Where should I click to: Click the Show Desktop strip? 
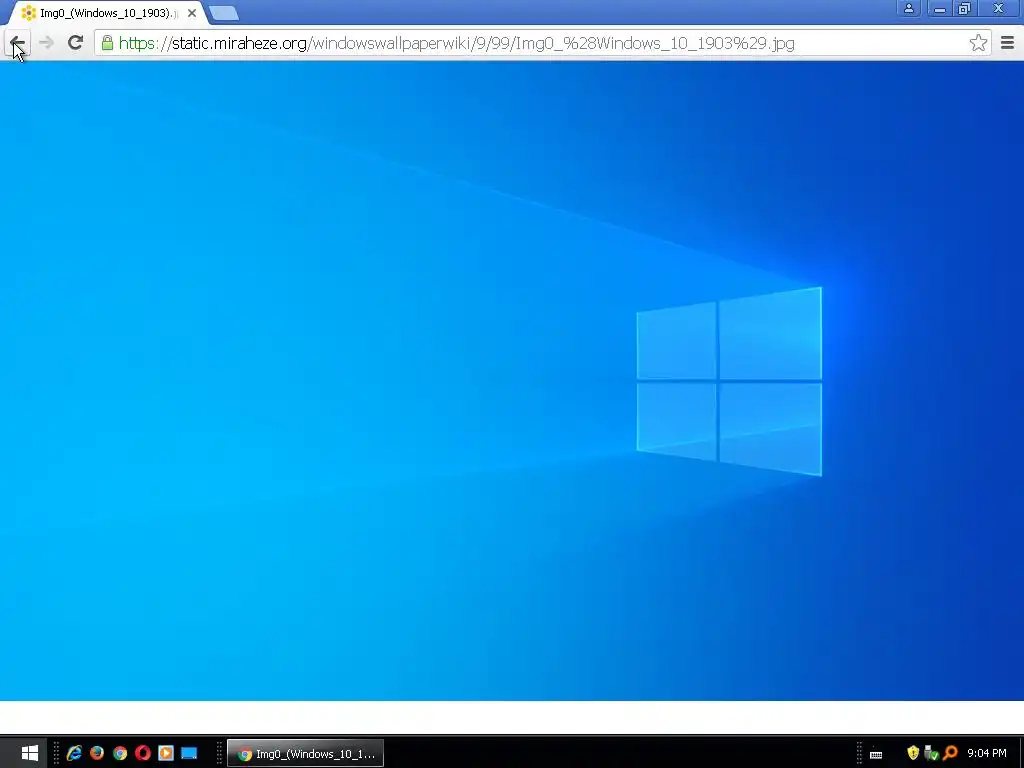[x=1021, y=753]
